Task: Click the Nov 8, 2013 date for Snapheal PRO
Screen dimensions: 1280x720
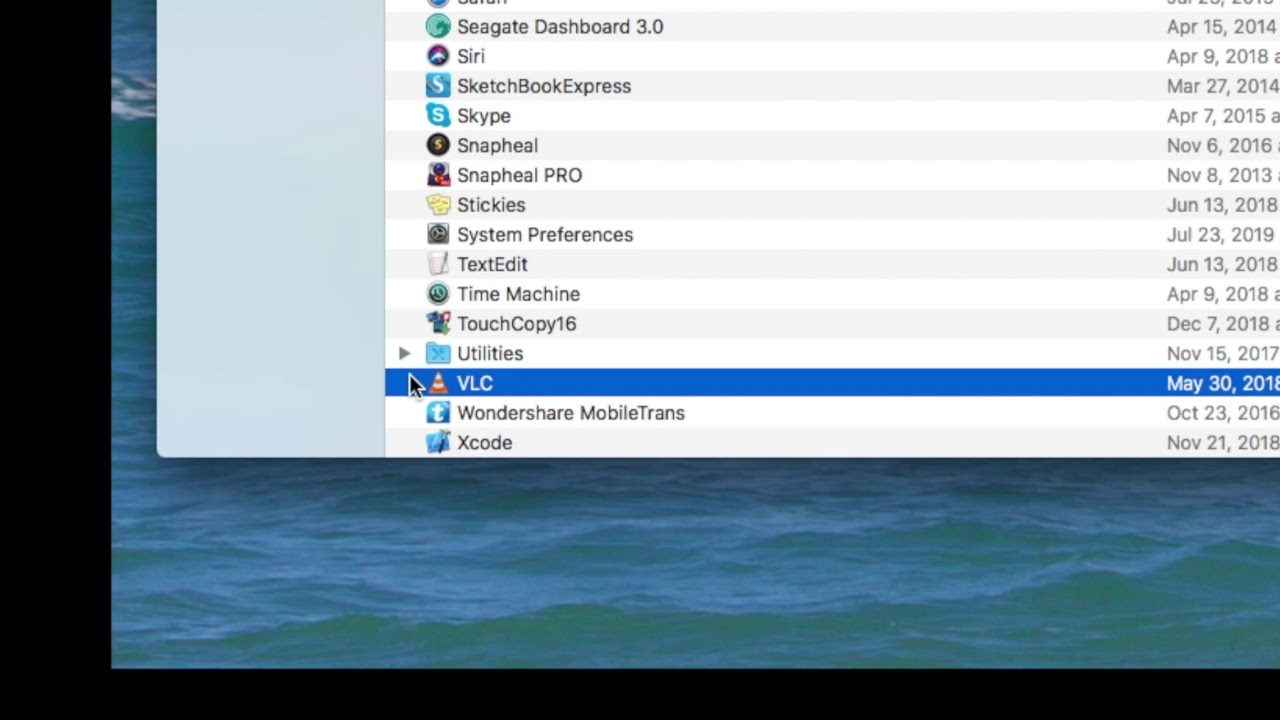Action: pos(1223,175)
